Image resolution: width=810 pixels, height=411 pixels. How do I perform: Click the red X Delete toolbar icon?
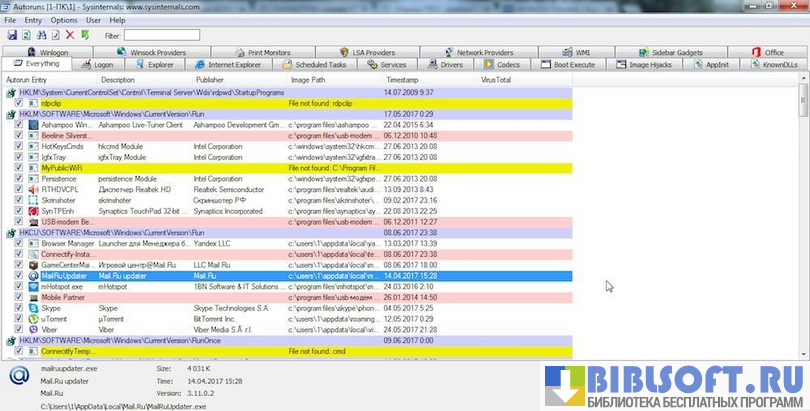pos(70,35)
